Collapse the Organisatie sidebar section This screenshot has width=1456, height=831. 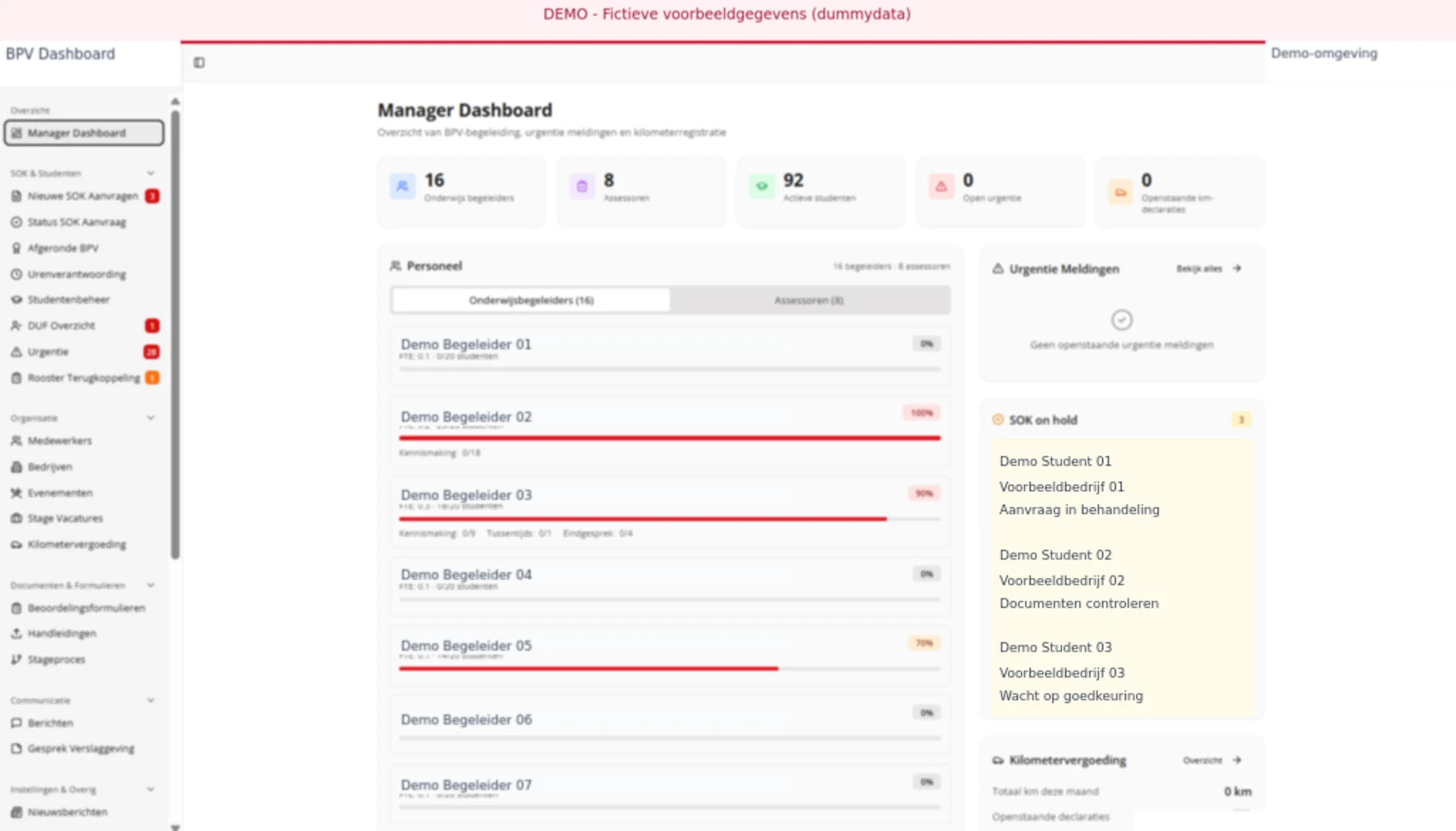click(x=150, y=418)
